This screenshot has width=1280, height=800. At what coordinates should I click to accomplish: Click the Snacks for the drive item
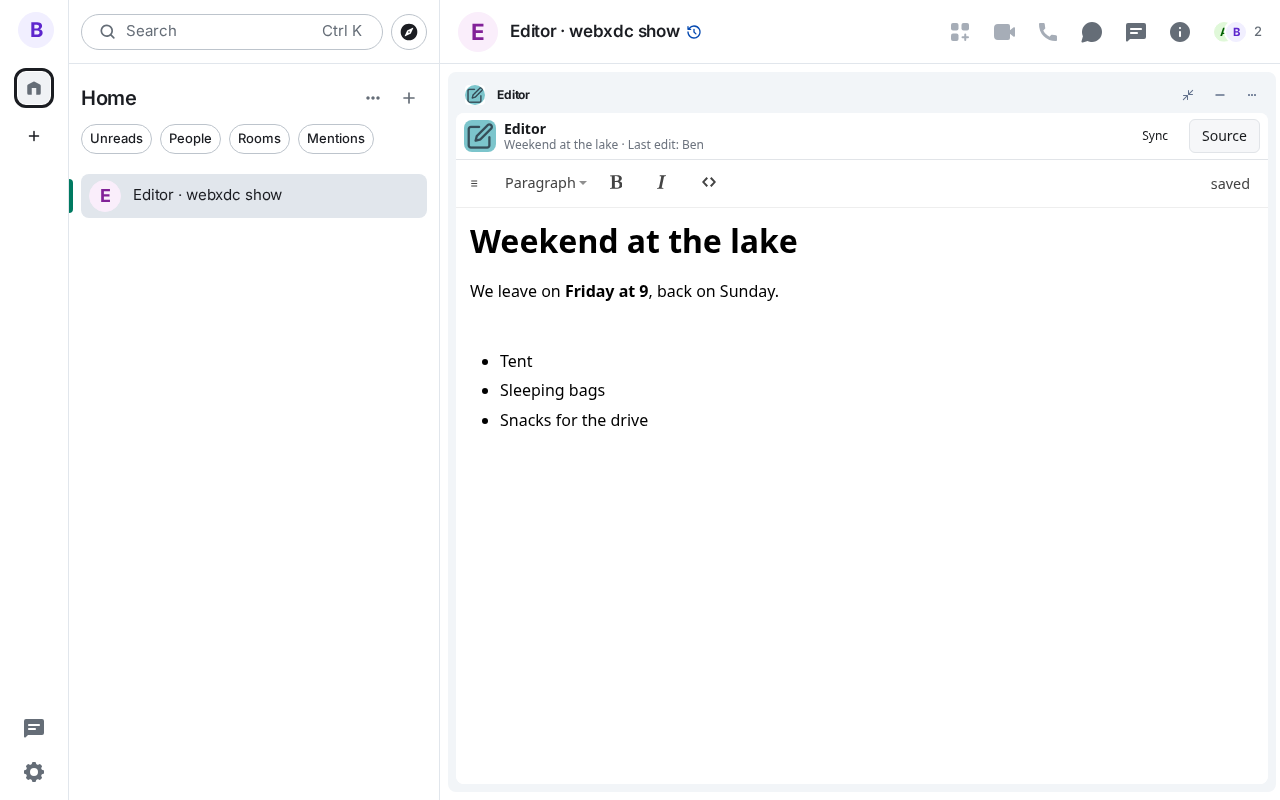point(574,420)
